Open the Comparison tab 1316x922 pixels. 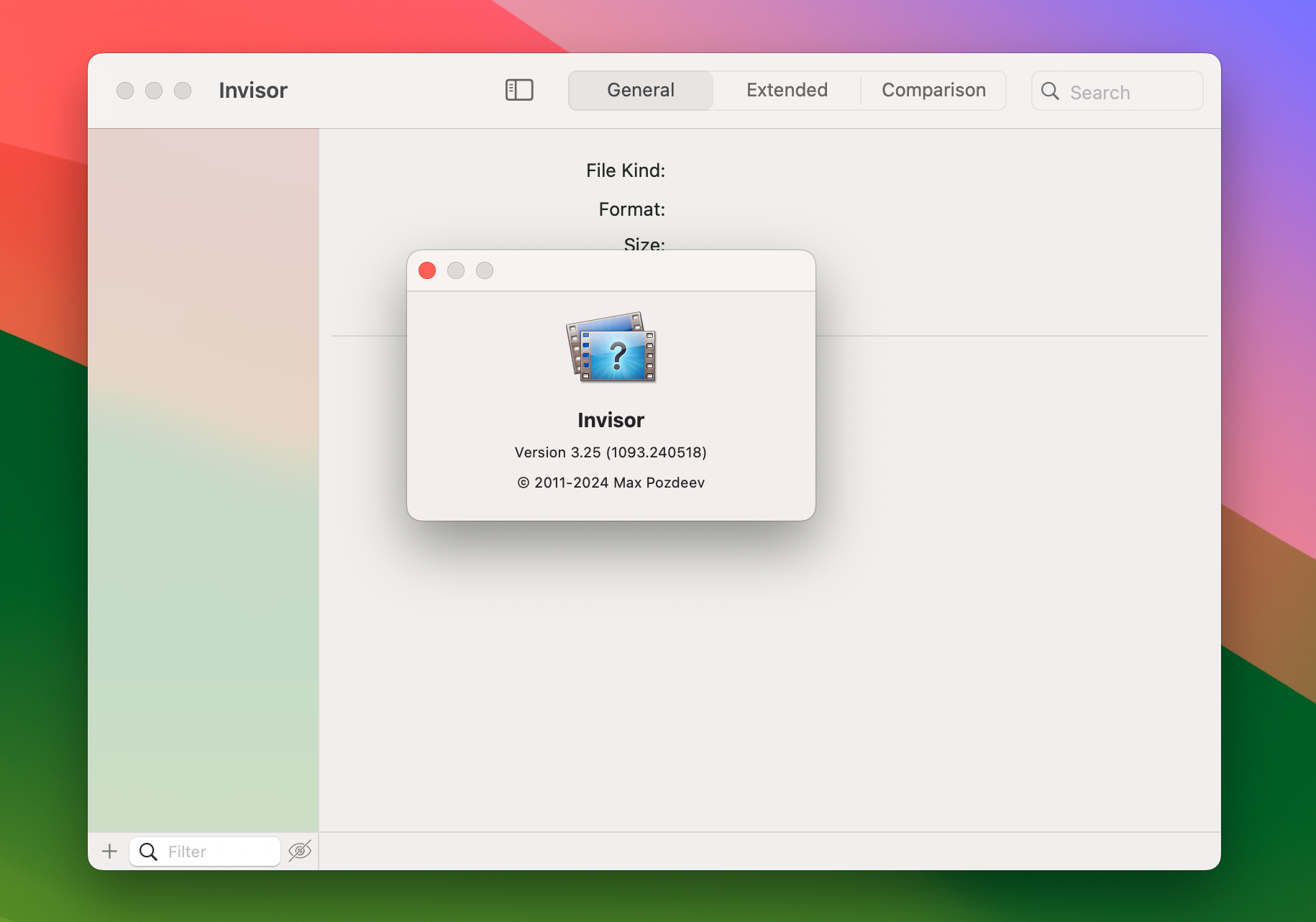click(933, 90)
